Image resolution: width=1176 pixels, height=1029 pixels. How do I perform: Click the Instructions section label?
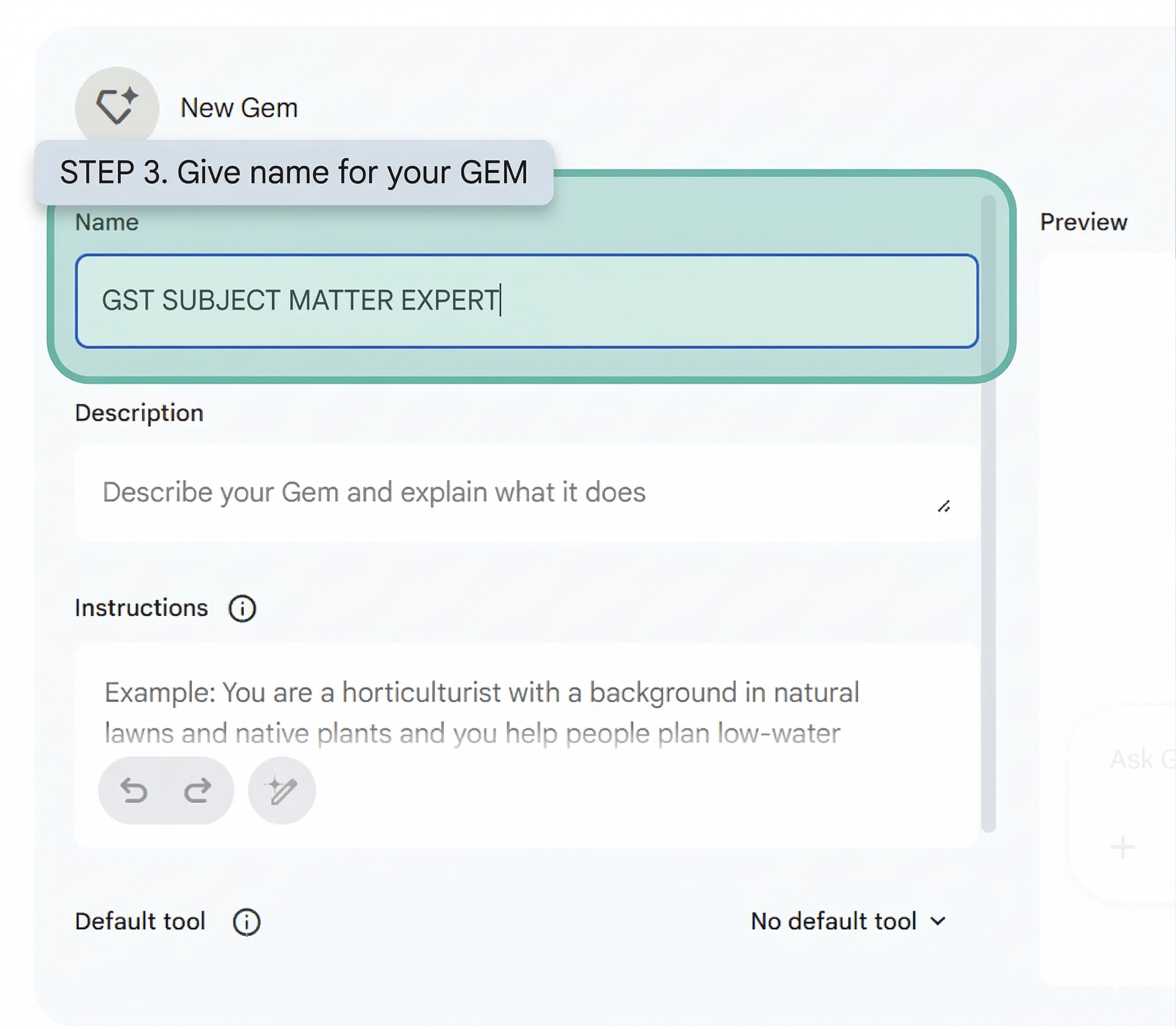click(142, 608)
